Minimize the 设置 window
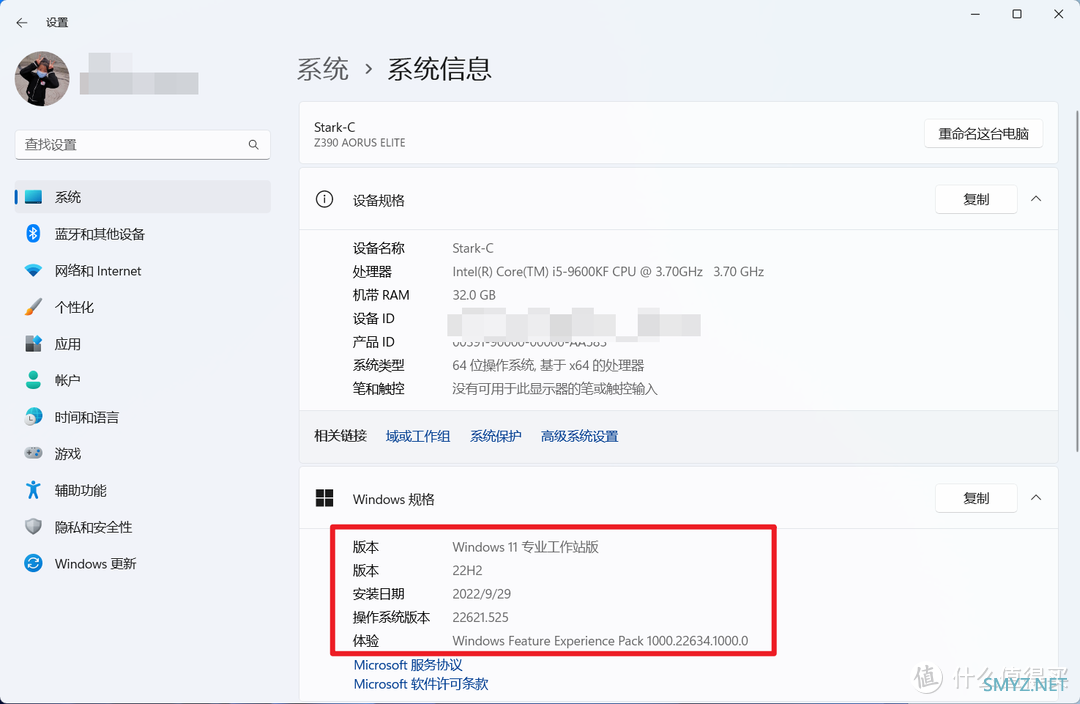This screenshot has width=1080, height=704. [975, 14]
